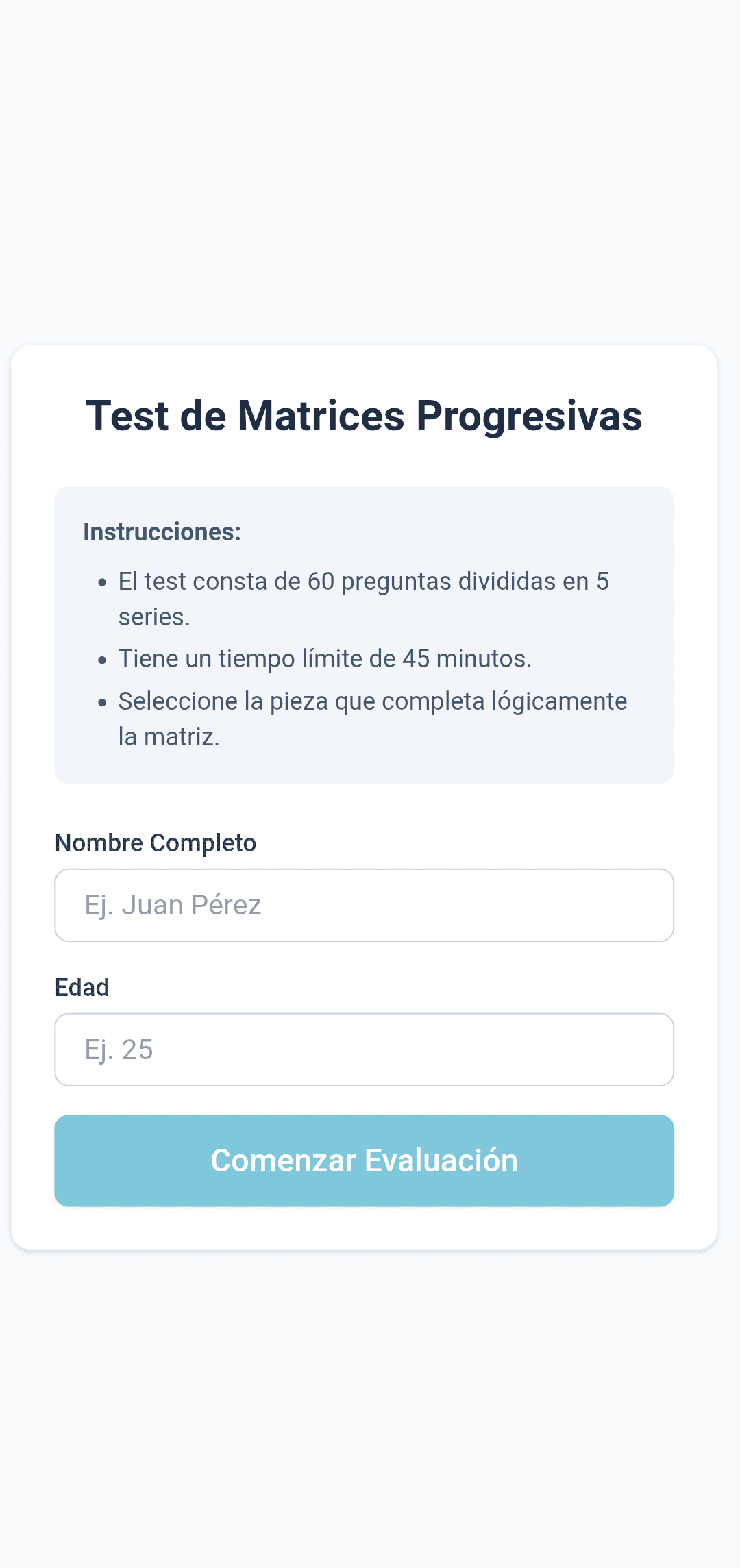The image size is (740, 1568).
Task: Click the 45 minutos time limit instruction
Action: (325, 658)
